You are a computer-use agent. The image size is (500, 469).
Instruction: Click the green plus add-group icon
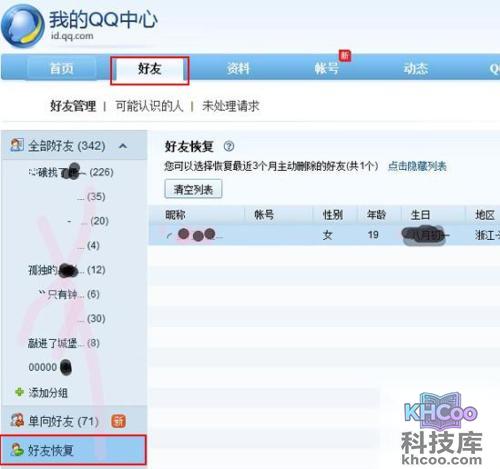[19, 392]
